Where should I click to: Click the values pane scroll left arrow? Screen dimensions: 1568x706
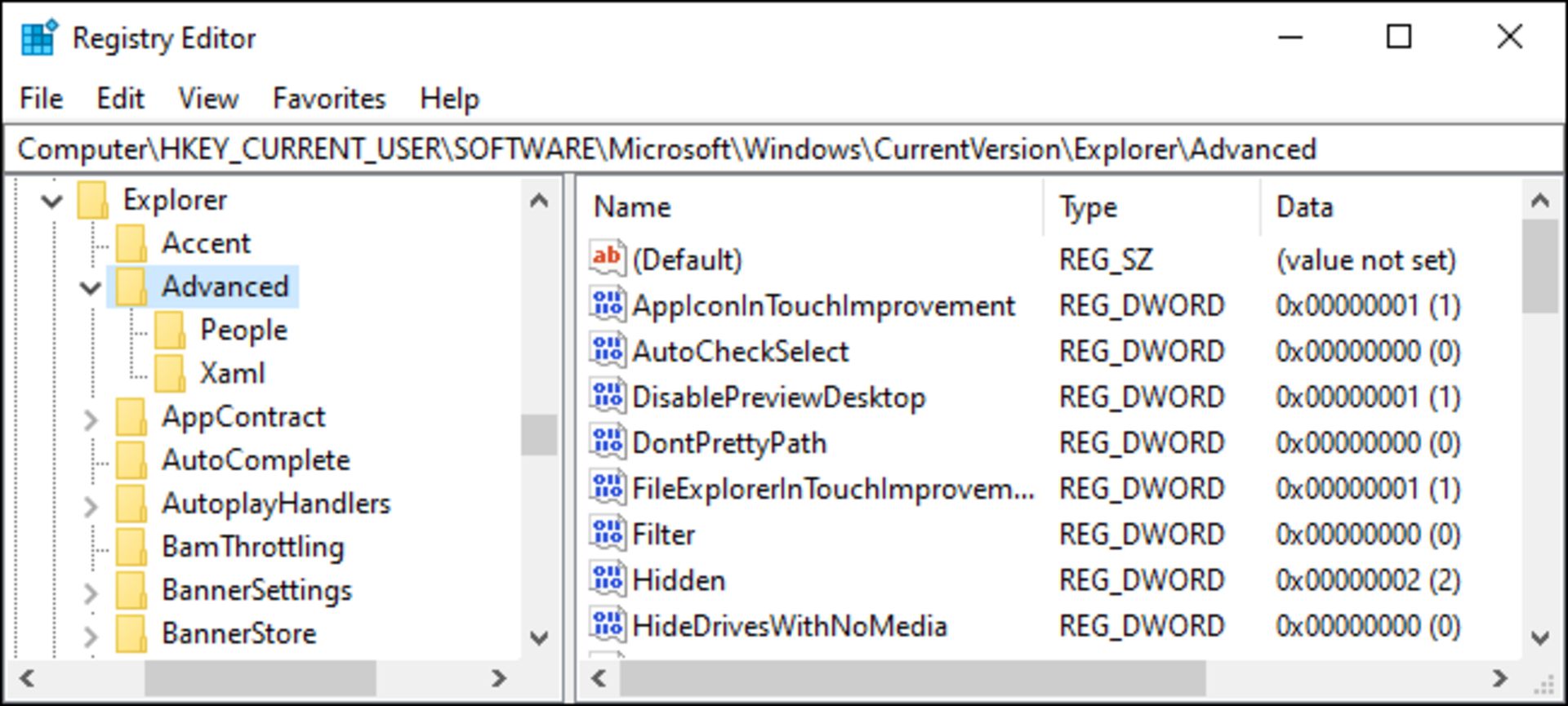click(599, 677)
